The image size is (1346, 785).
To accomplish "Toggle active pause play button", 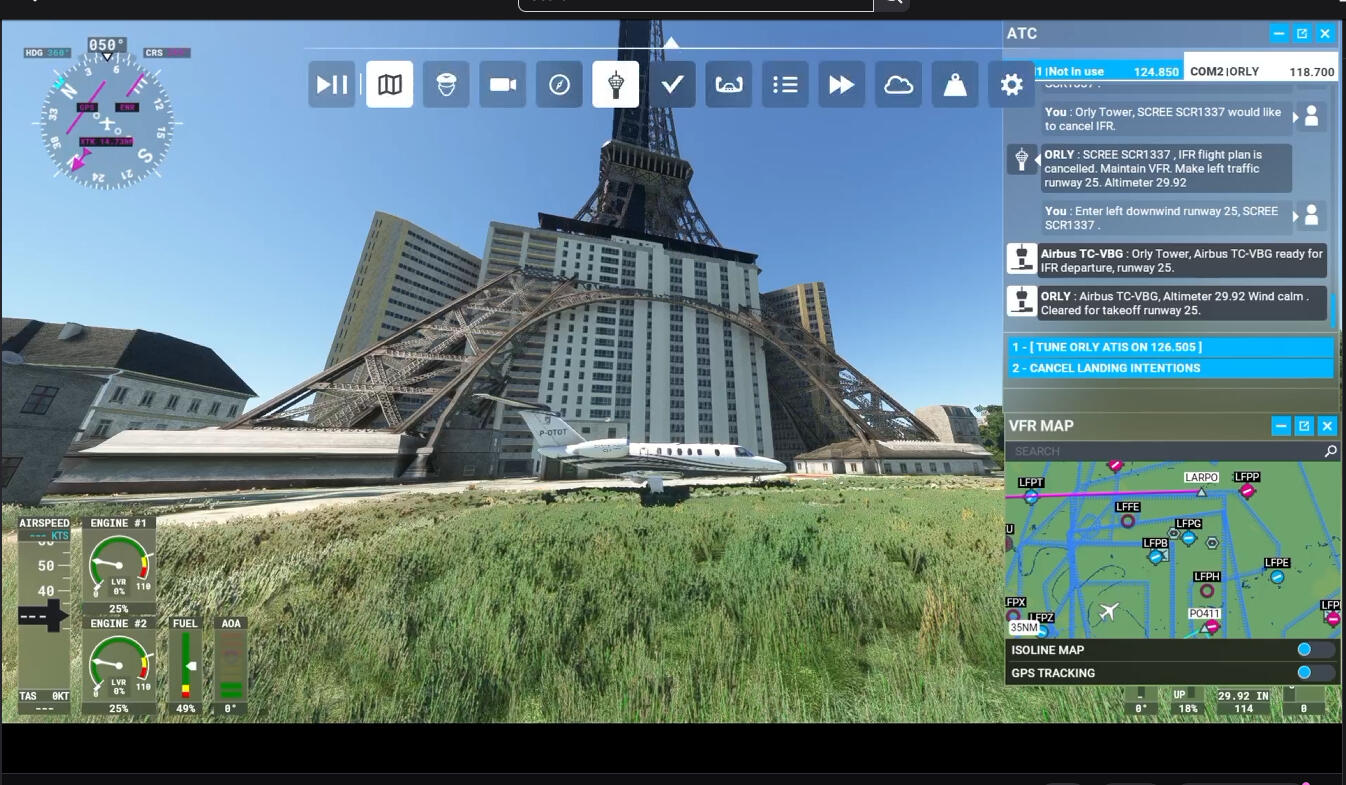I will tap(333, 84).
